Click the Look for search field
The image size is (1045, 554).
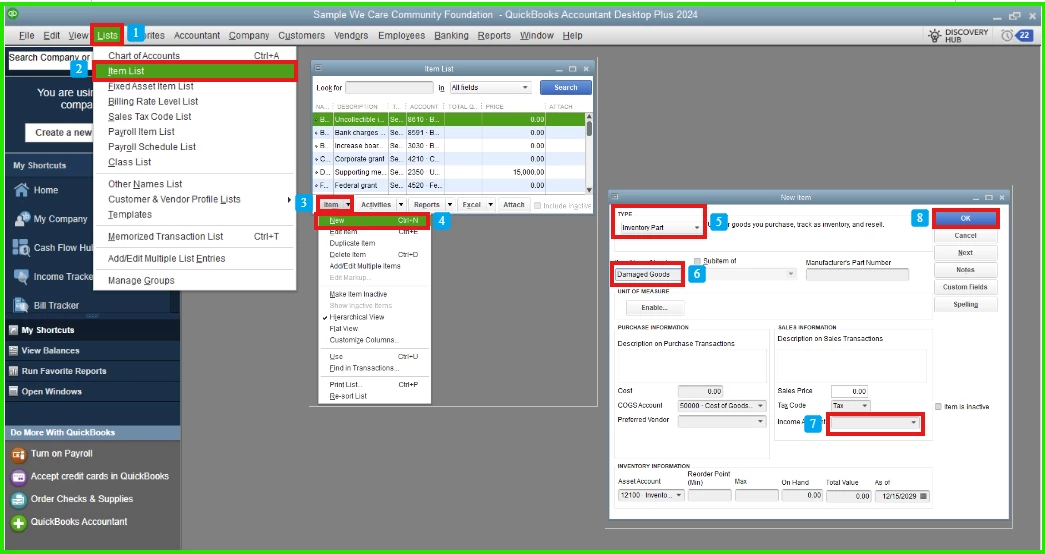[389, 87]
